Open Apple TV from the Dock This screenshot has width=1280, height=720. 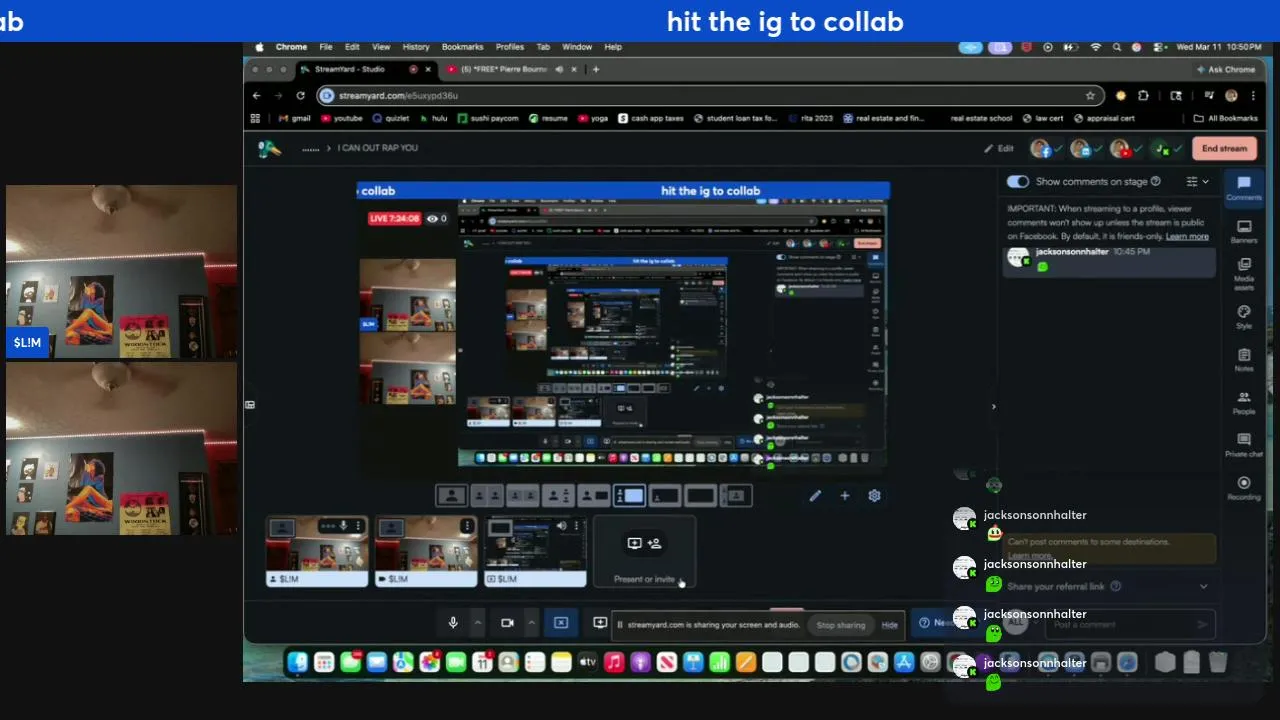click(588, 662)
